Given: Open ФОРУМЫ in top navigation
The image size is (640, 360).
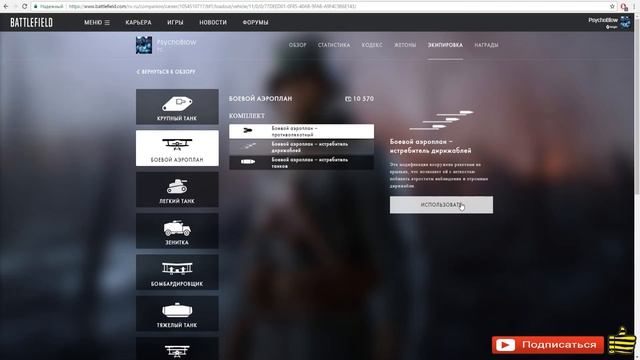Looking at the screenshot, I should point(255,22).
